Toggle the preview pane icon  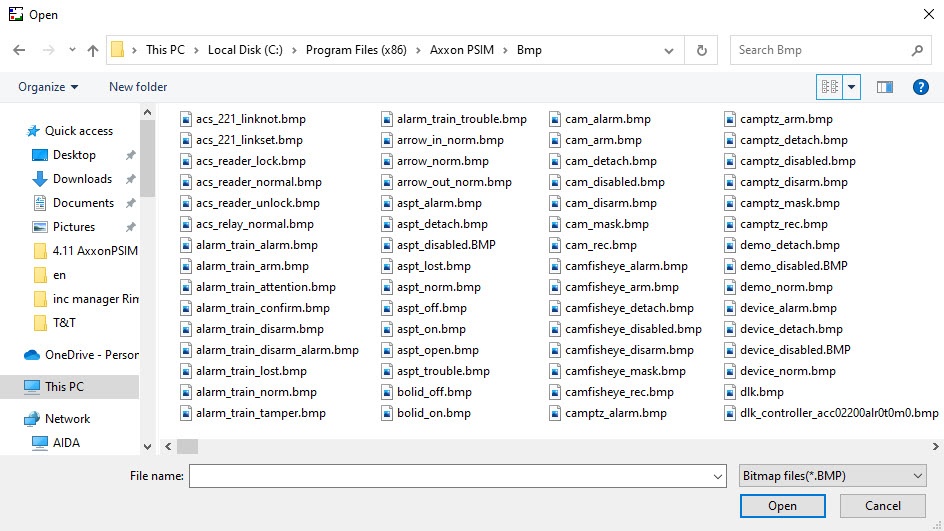[884, 87]
